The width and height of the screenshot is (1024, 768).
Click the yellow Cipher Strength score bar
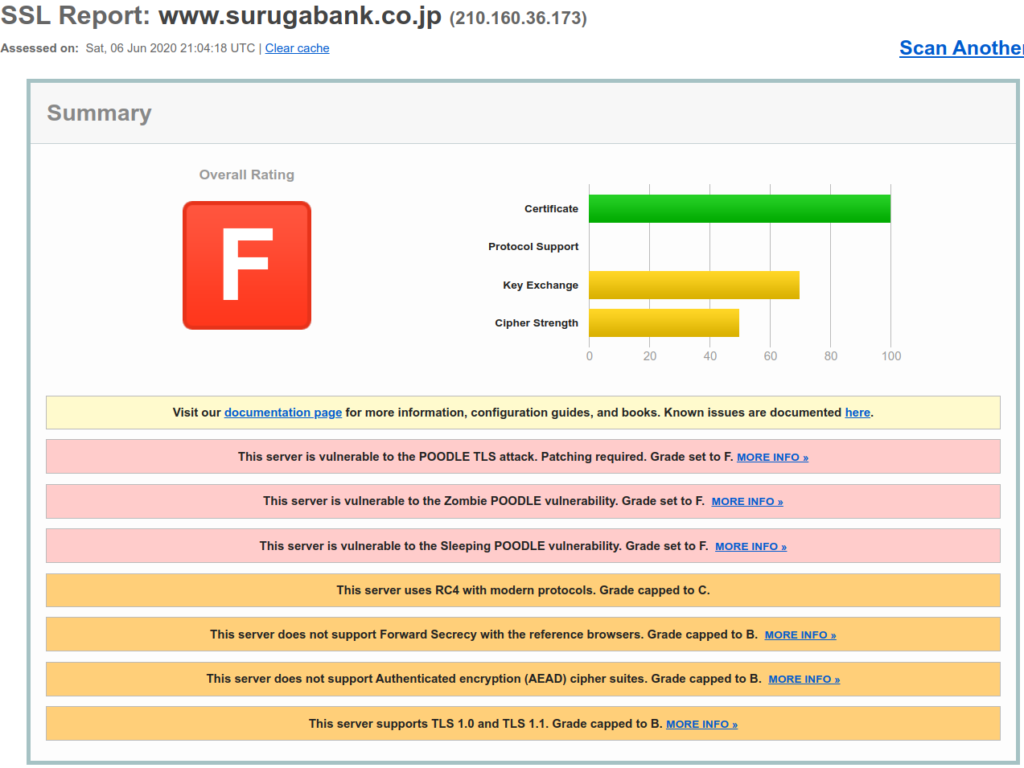(x=664, y=323)
